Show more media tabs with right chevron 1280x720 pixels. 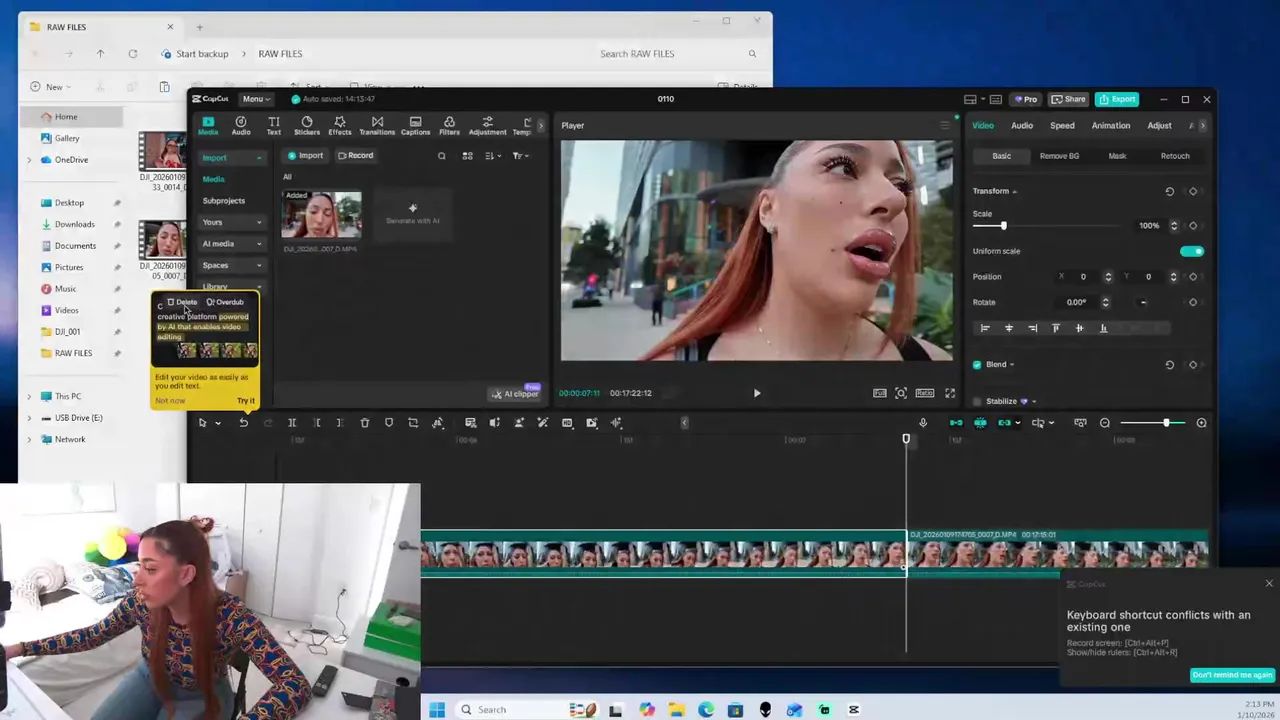tap(541, 126)
